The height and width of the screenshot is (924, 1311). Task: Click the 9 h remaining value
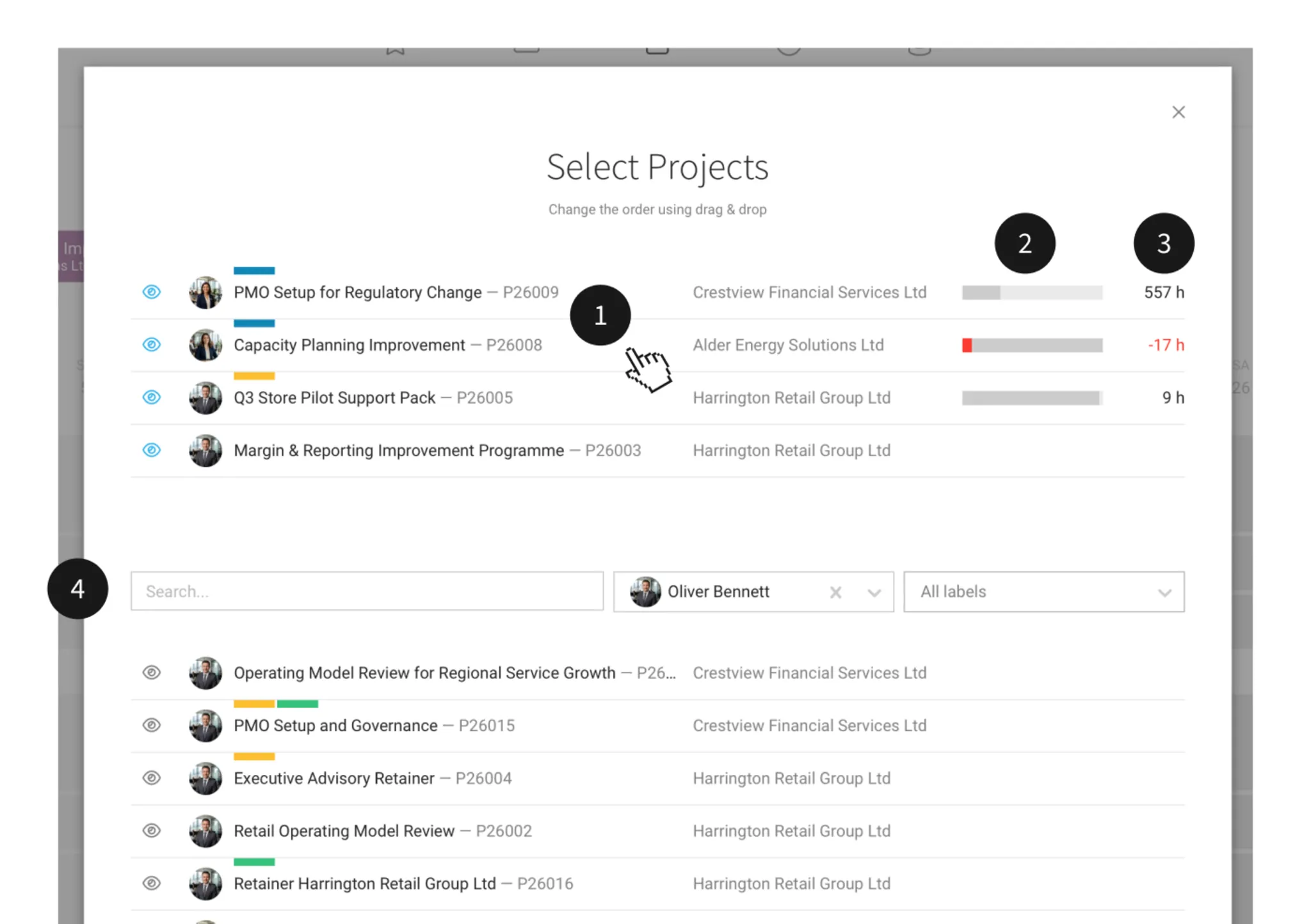1173,397
